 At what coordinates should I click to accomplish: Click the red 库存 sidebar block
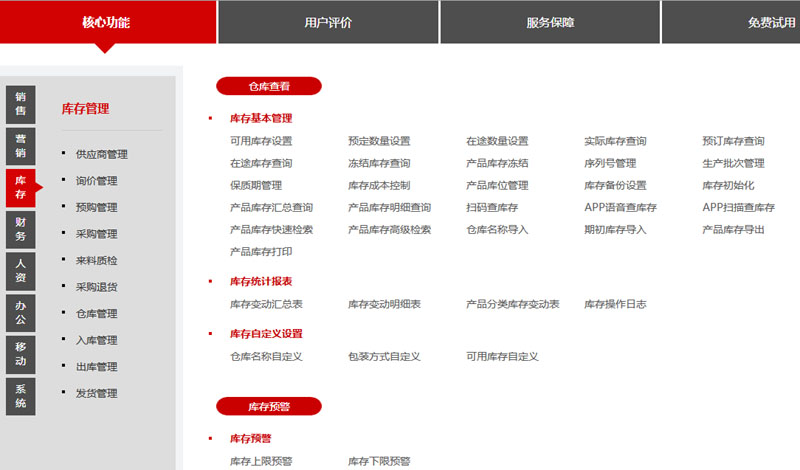(x=20, y=187)
